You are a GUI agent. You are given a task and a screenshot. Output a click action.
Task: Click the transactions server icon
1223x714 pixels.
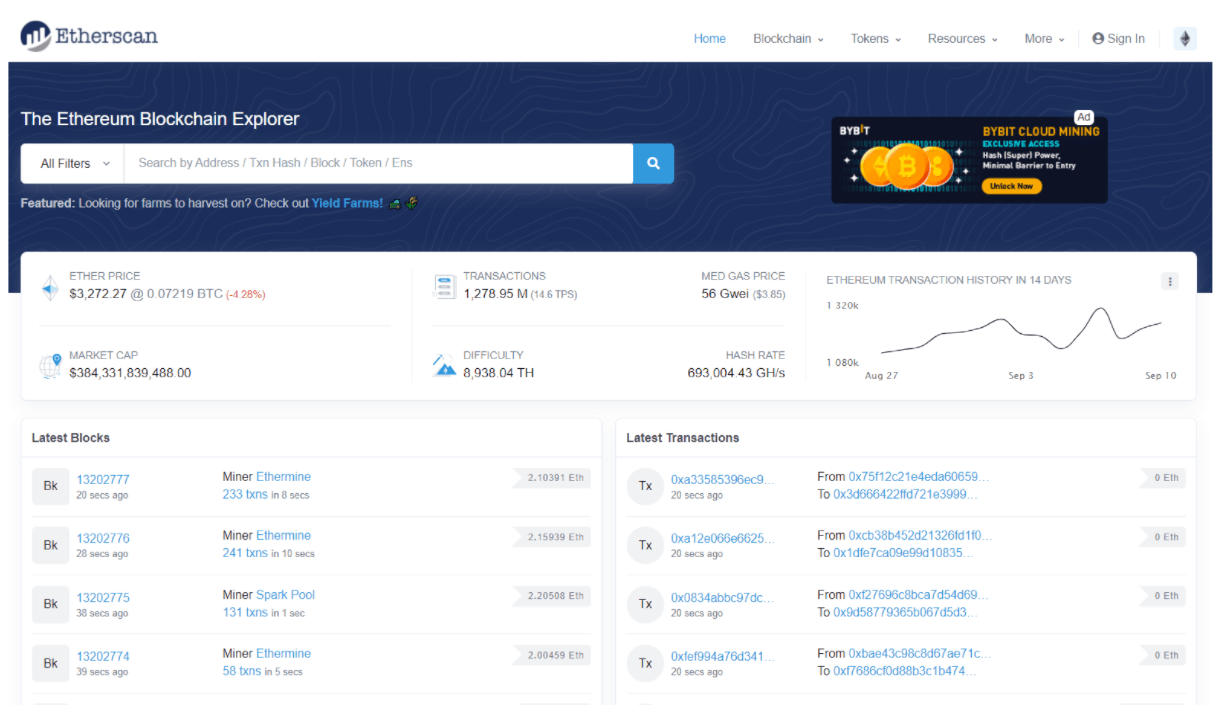(444, 287)
